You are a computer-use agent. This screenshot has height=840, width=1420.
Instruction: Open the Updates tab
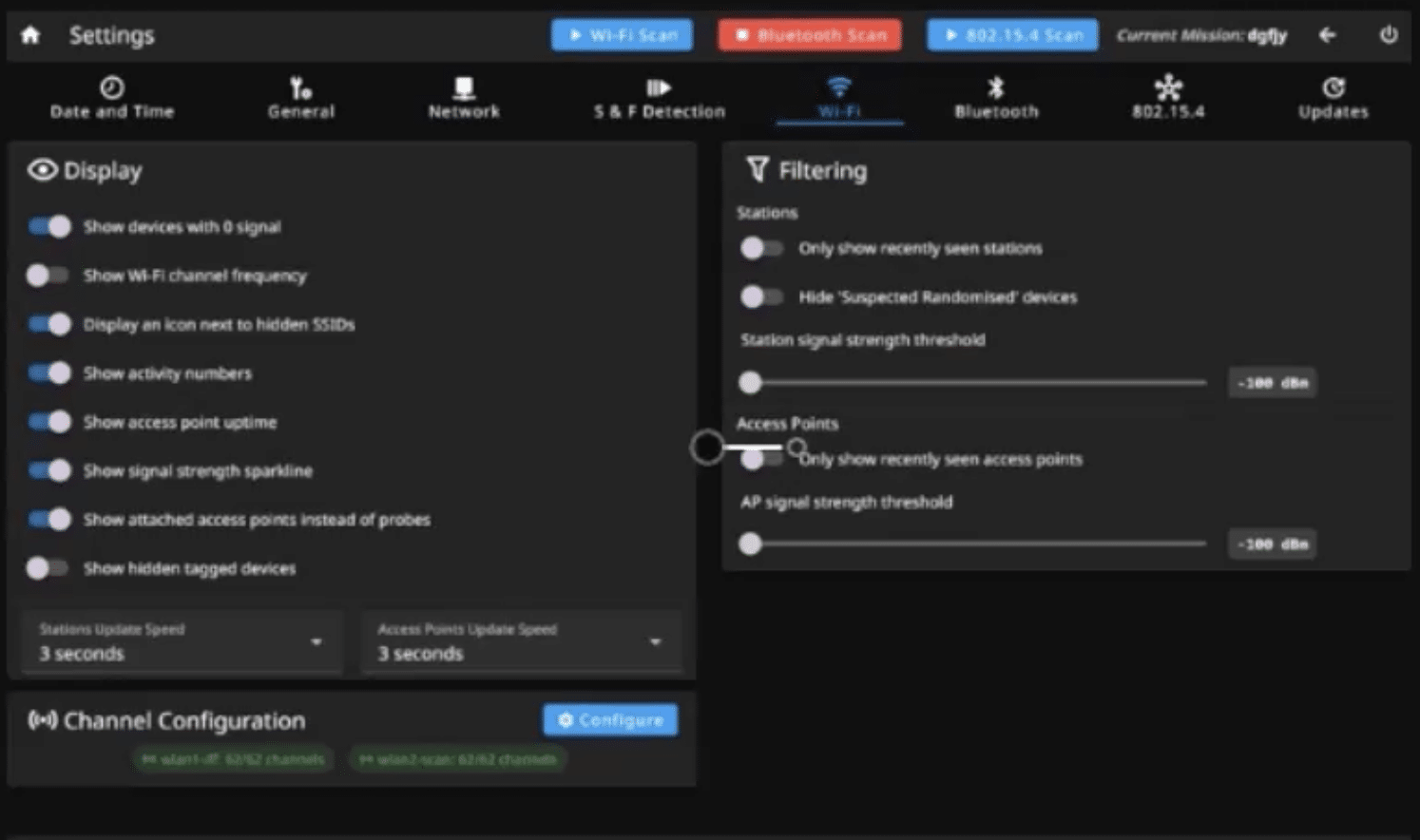1334,98
